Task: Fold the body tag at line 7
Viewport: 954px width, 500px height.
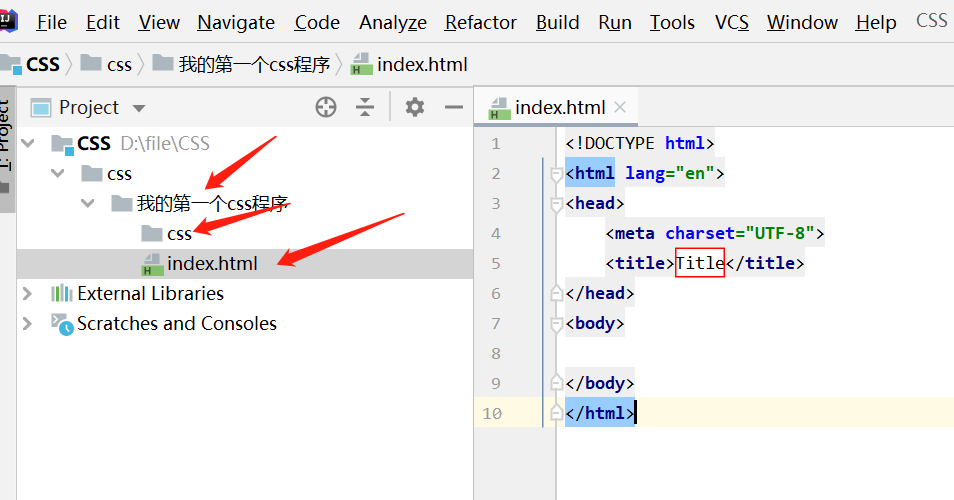Action: (x=555, y=325)
